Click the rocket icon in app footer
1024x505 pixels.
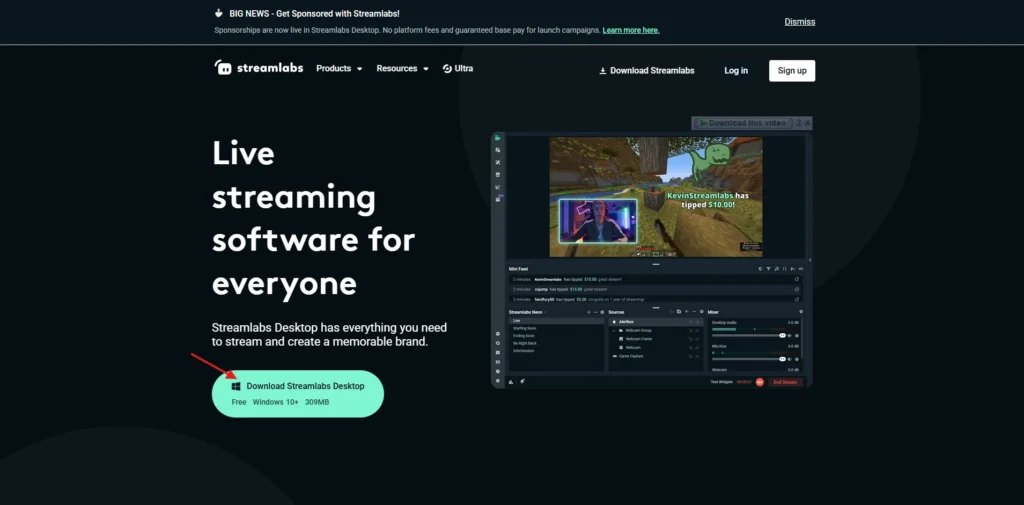pos(522,381)
